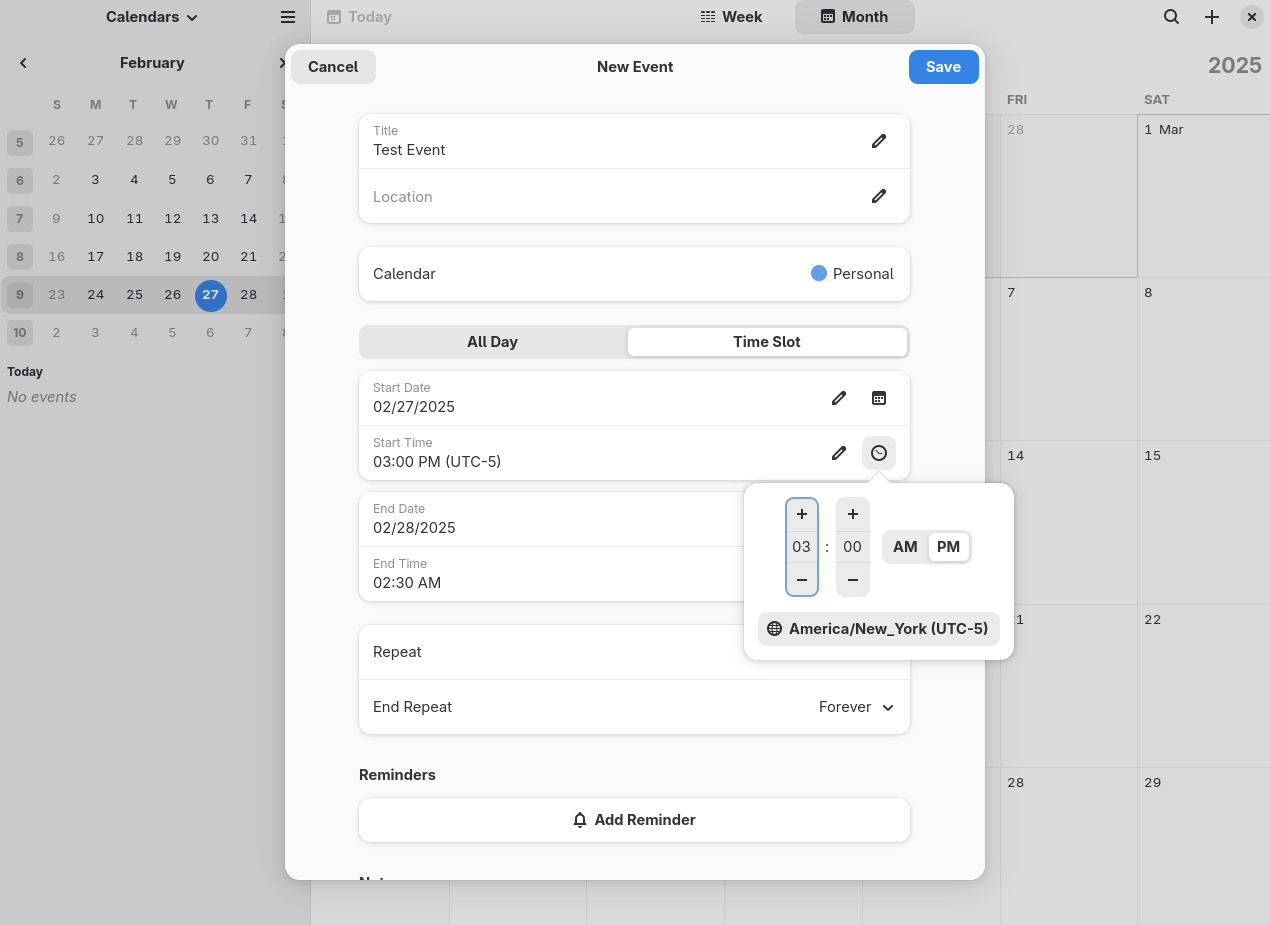The image size is (1270, 925).
Task: Select AM in the time picker
Action: [x=905, y=547]
